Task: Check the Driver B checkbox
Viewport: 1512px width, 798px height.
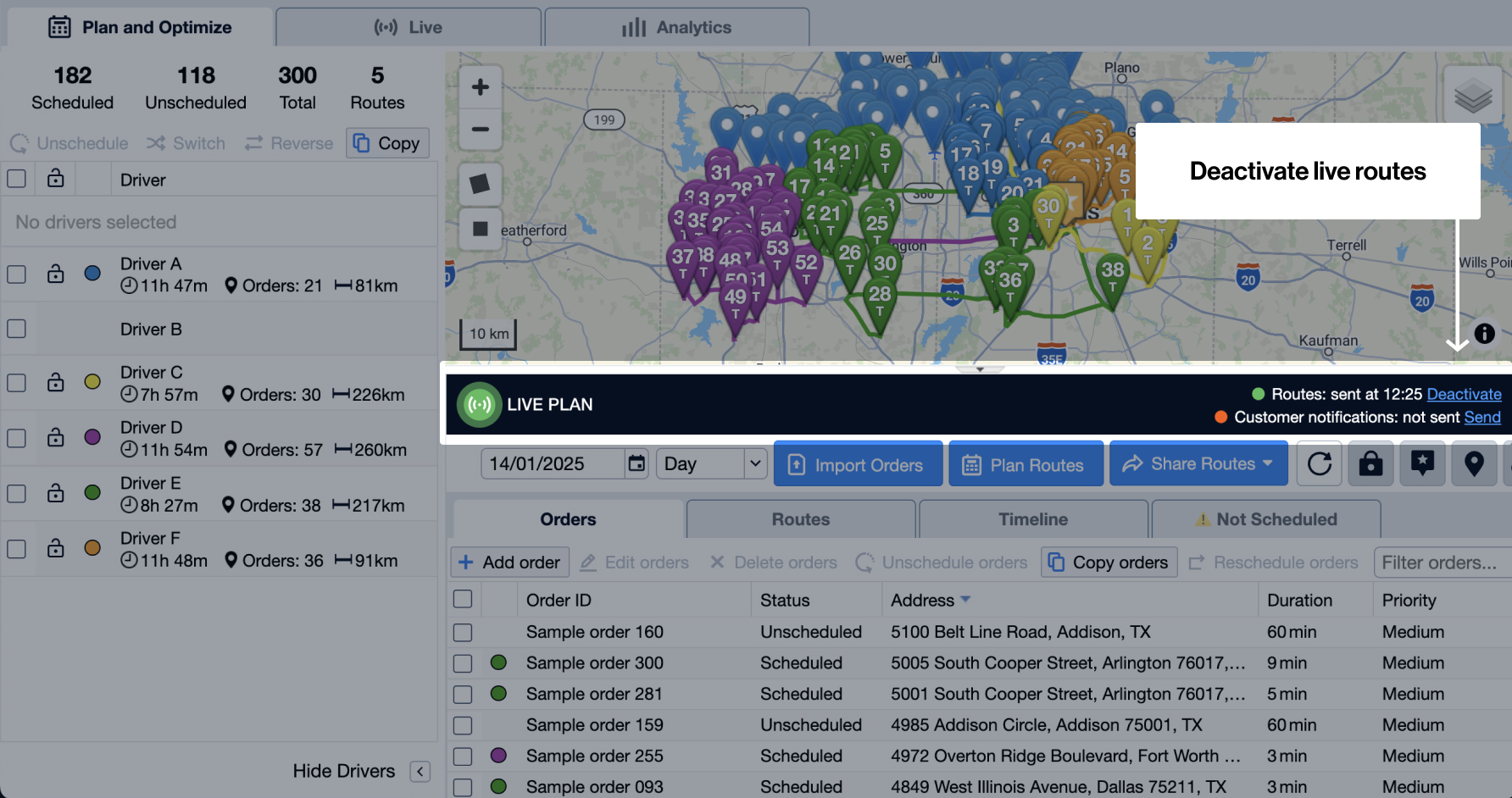Action: (x=16, y=329)
